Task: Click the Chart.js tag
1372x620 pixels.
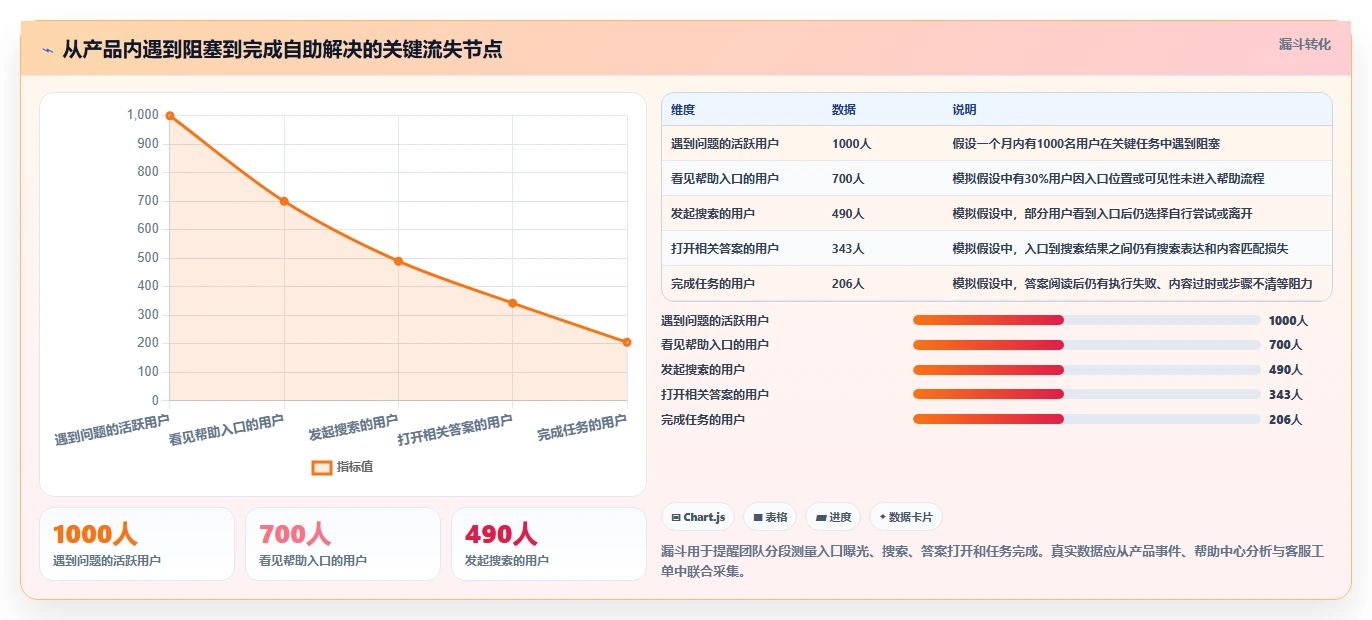Action: coord(698,517)
